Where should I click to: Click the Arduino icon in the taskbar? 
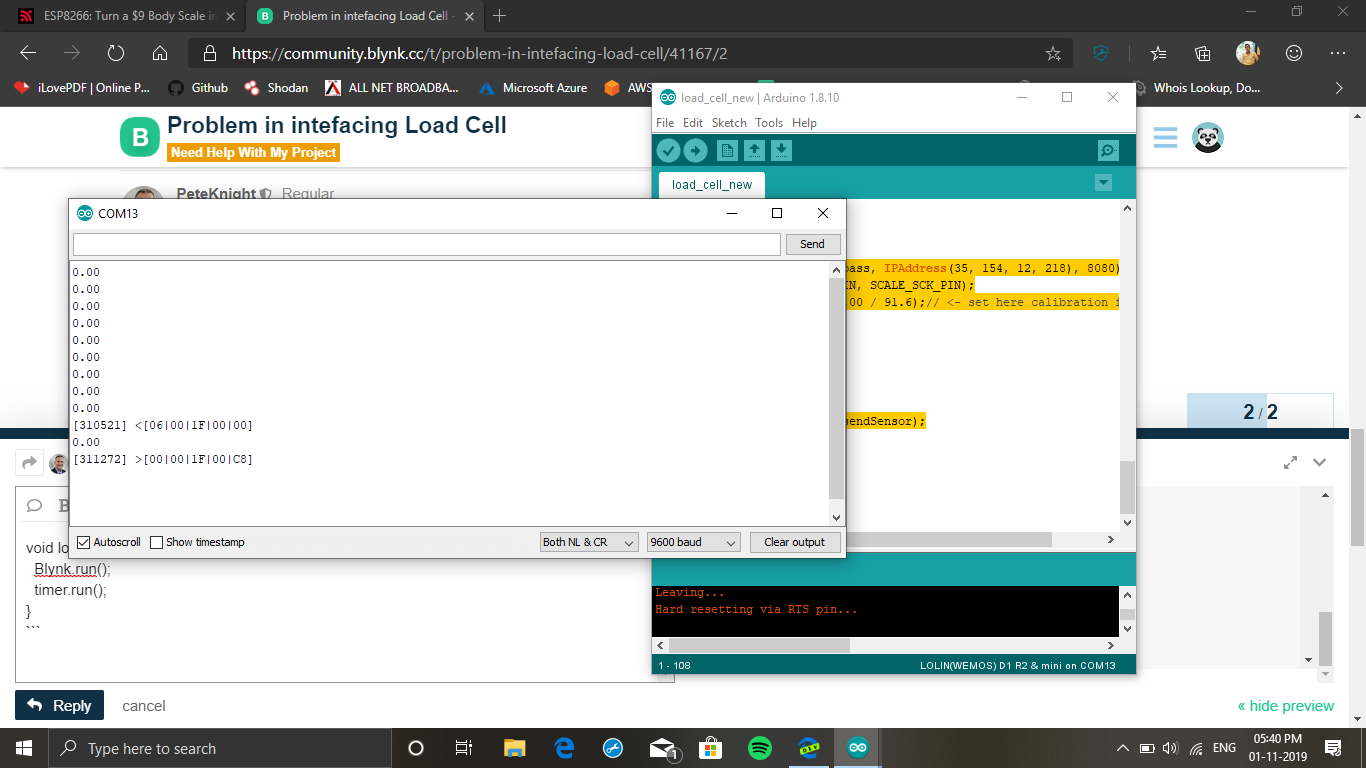858,748
